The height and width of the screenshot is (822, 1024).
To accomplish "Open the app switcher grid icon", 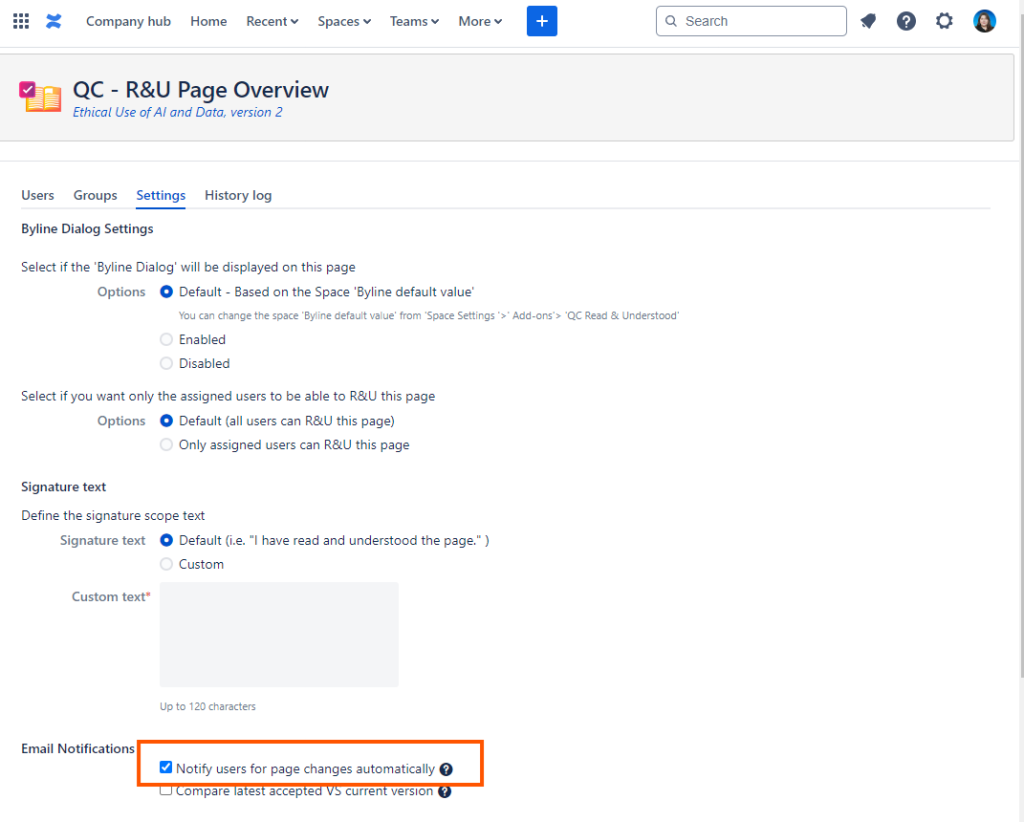I will [x=21, y=21].
